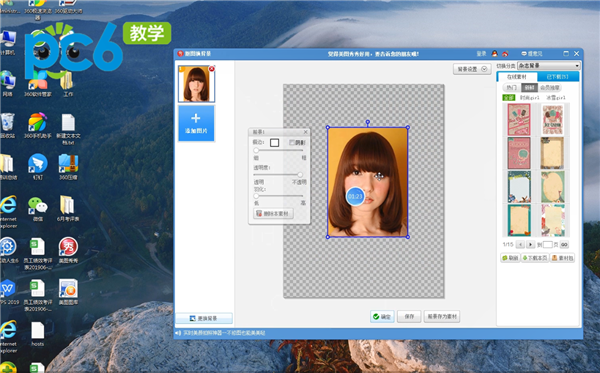Go to next materials page arrow
This screenshot has height=373, width=600.
530,244
